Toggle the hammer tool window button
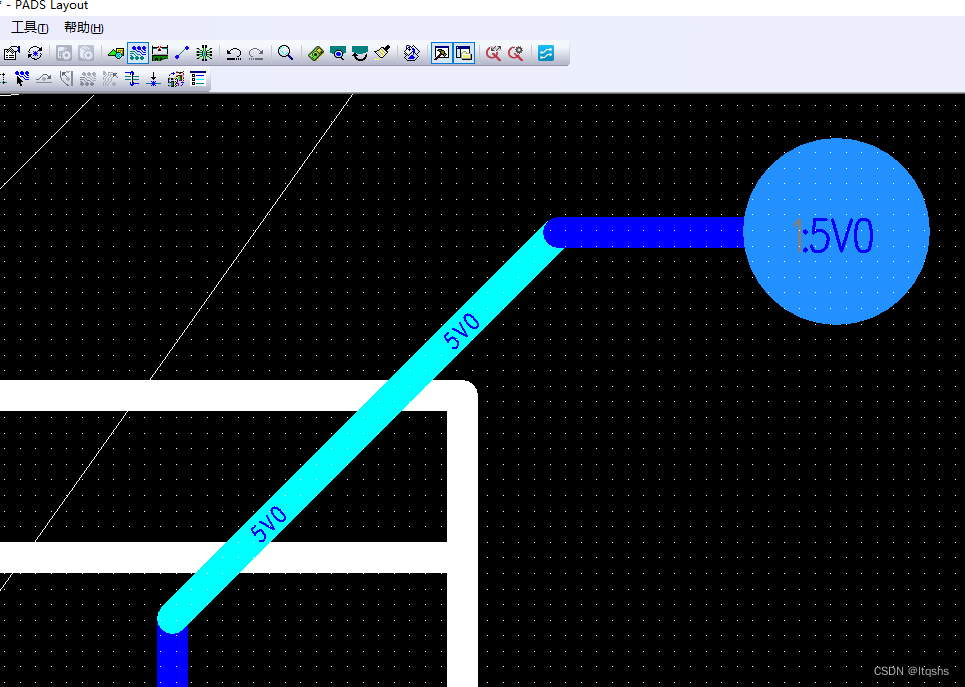 (x=441, y=52)
